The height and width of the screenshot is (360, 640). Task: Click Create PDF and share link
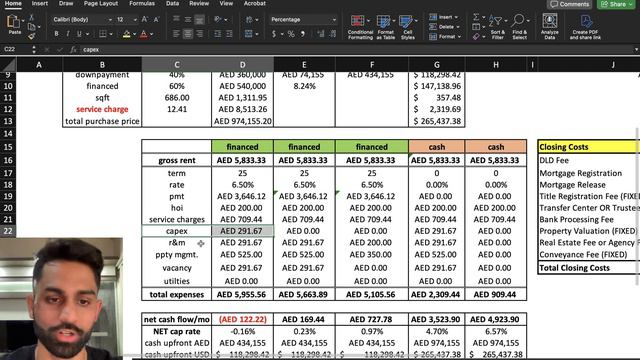(585, 27)
